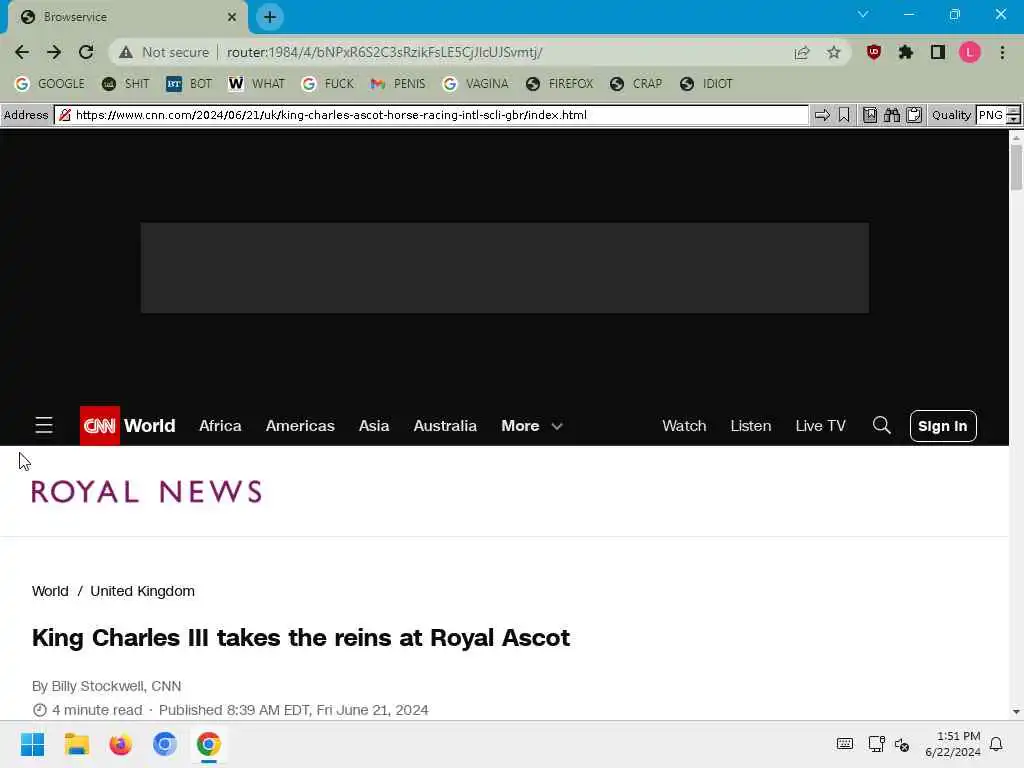Go back with Chrome back arrow

pyautogui.click(x=22, y=52)
